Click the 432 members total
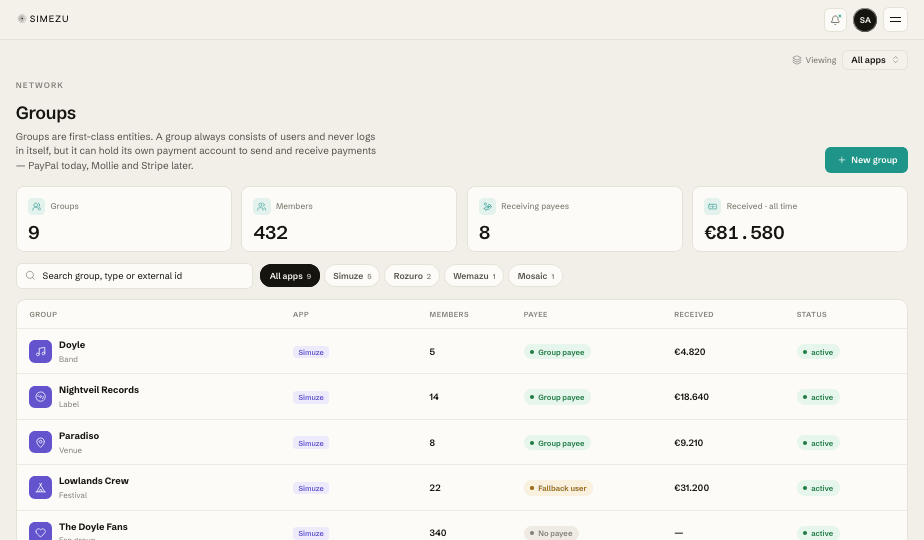 click(270, 232)
